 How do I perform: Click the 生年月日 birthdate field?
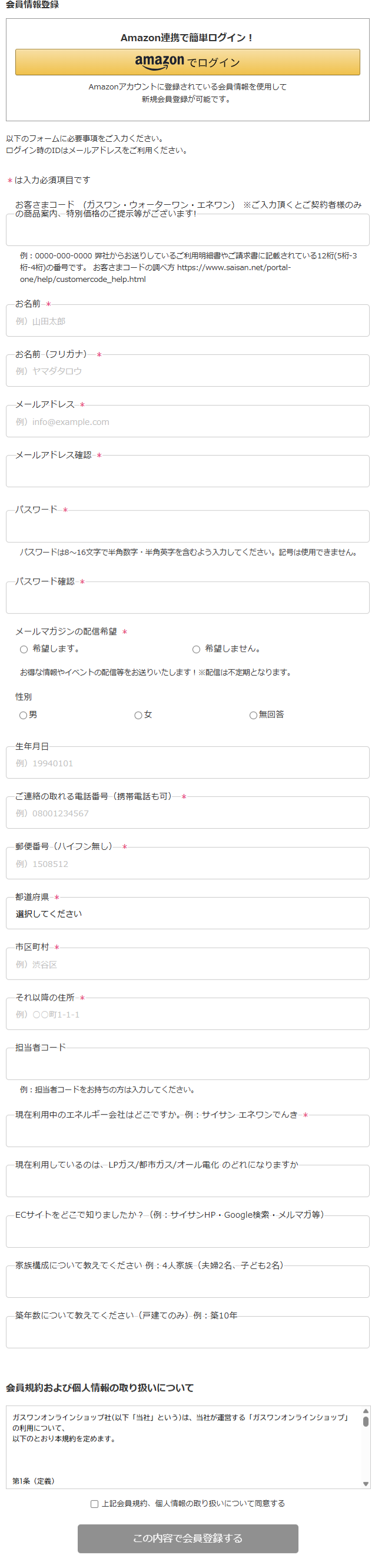pos(188,763)
